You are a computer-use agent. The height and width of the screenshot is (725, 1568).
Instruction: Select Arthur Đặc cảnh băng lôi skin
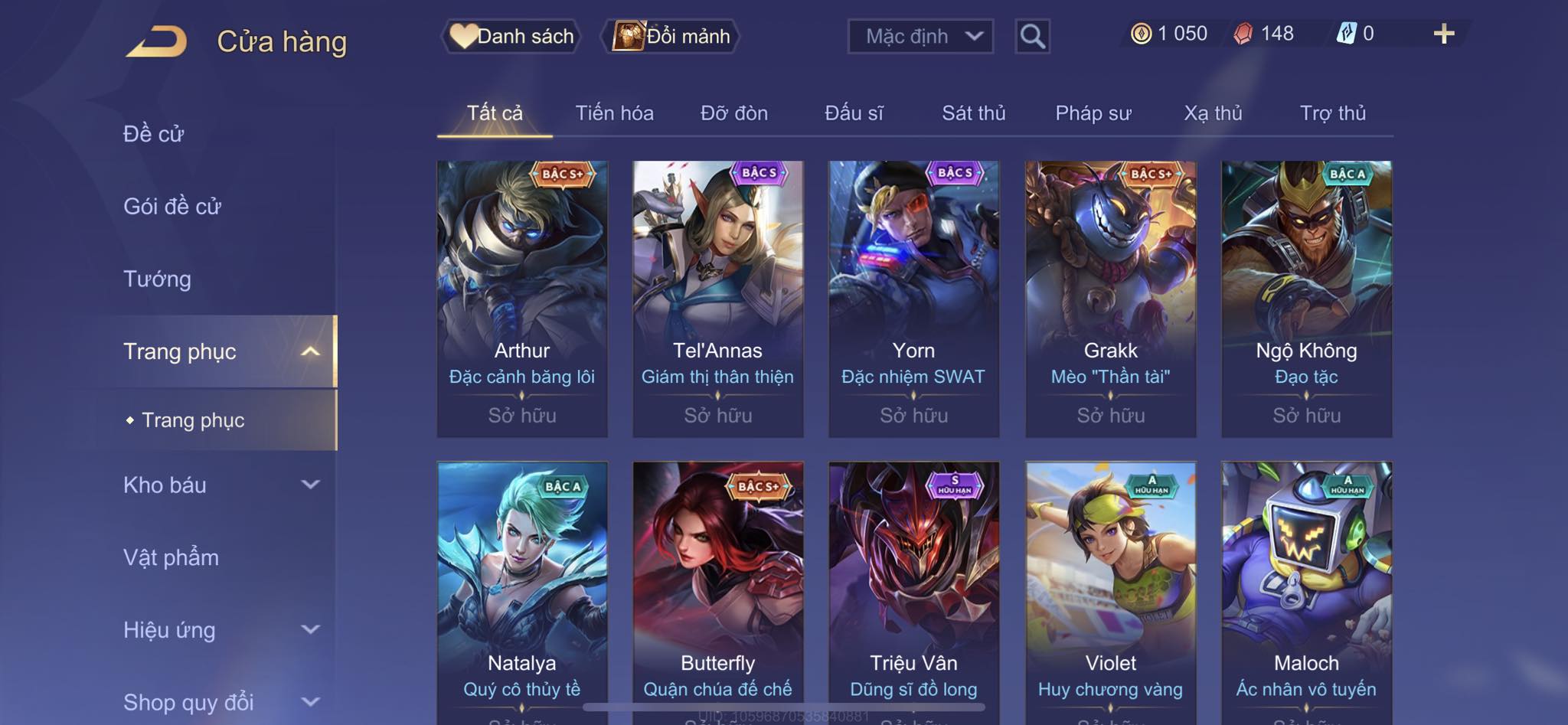tap(522, 299)
